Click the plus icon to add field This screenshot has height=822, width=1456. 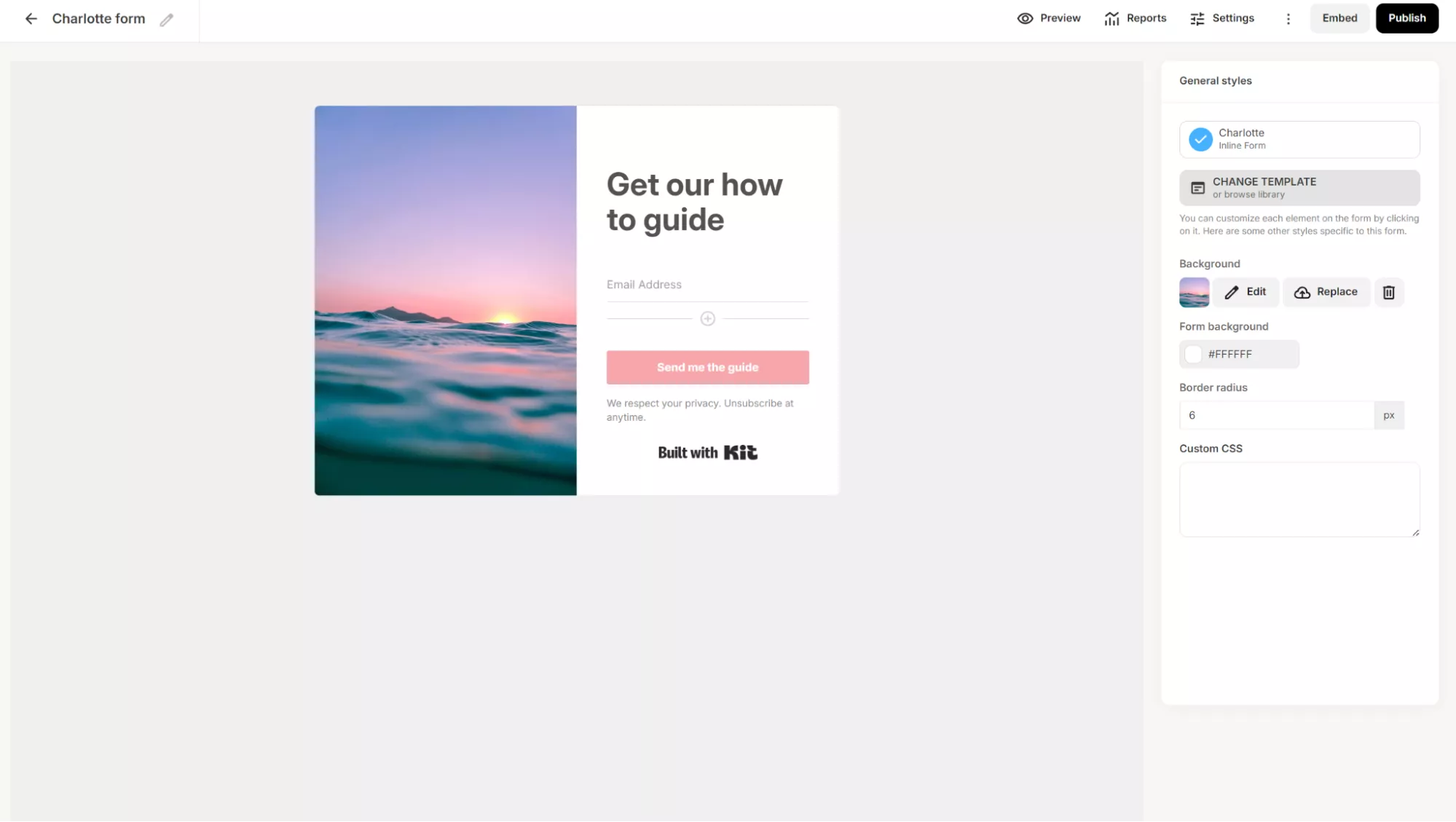[x=707, y=319]
